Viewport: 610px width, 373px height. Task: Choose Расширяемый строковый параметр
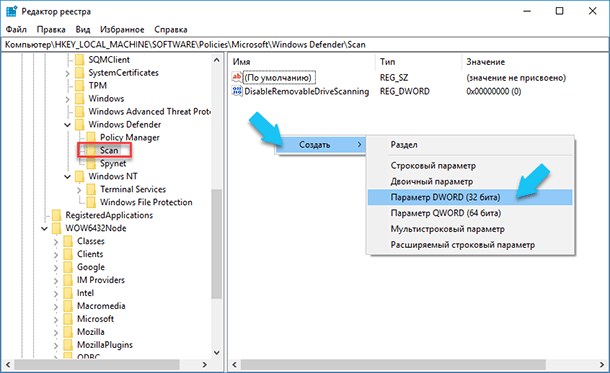point(470,245)
